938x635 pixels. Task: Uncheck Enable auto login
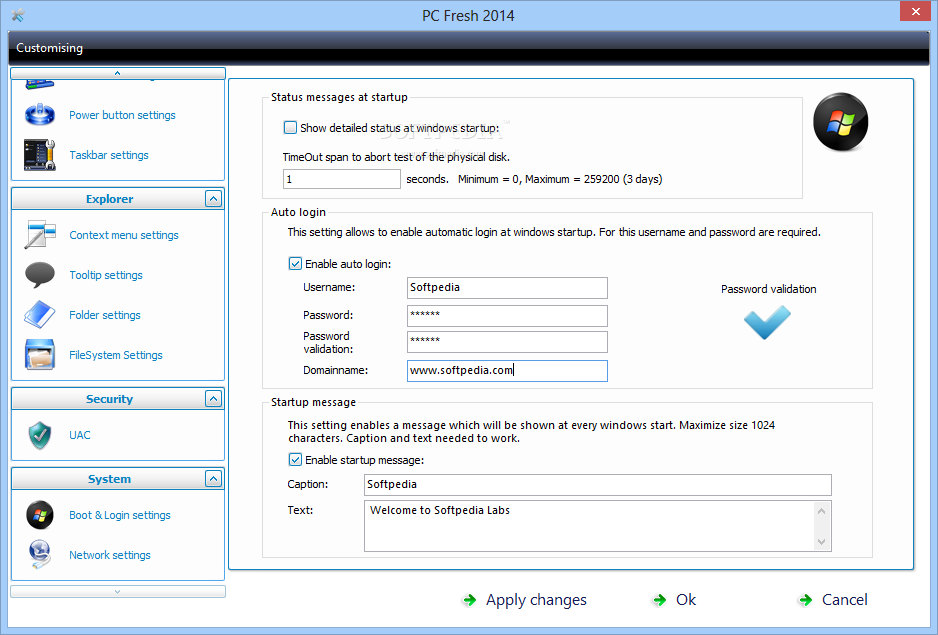(295, 263)
